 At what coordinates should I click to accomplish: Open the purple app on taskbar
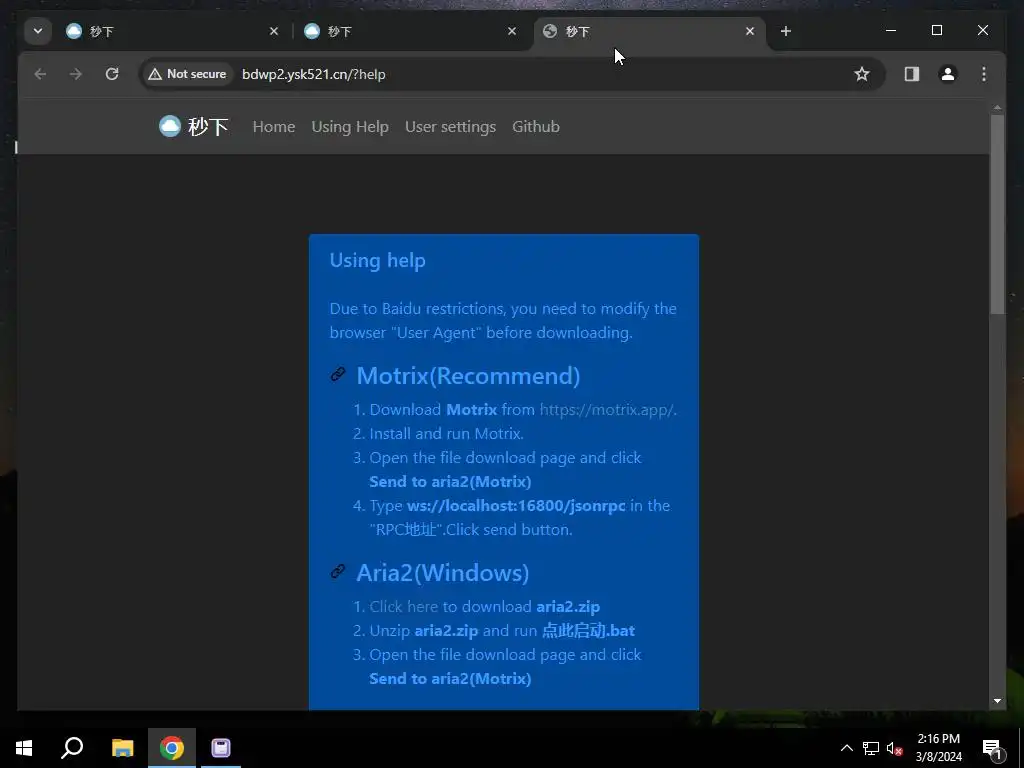(x=221, y=748)
